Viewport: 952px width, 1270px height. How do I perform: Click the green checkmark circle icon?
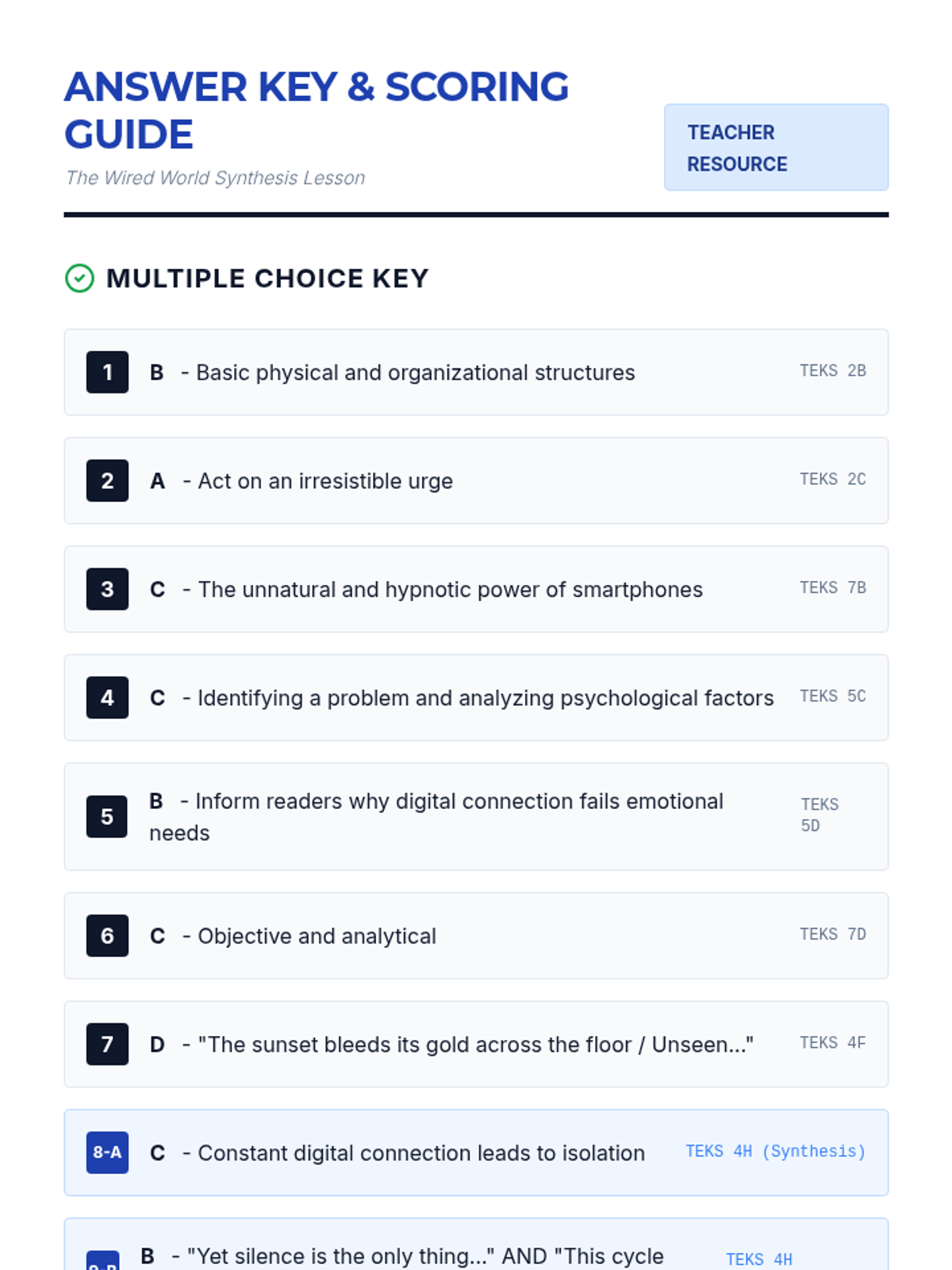(x=79, y=279)
